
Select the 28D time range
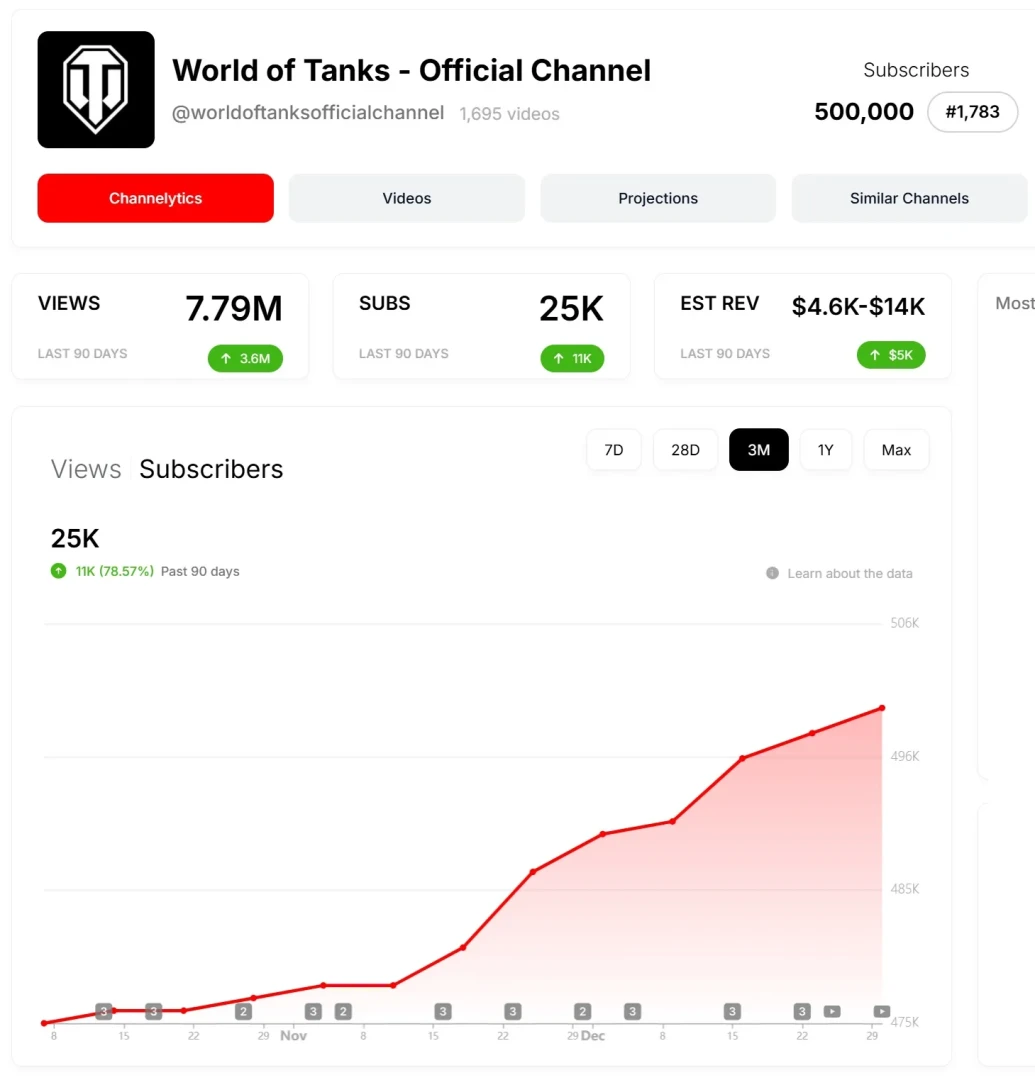pyautogui.click(x=685, y=450)
